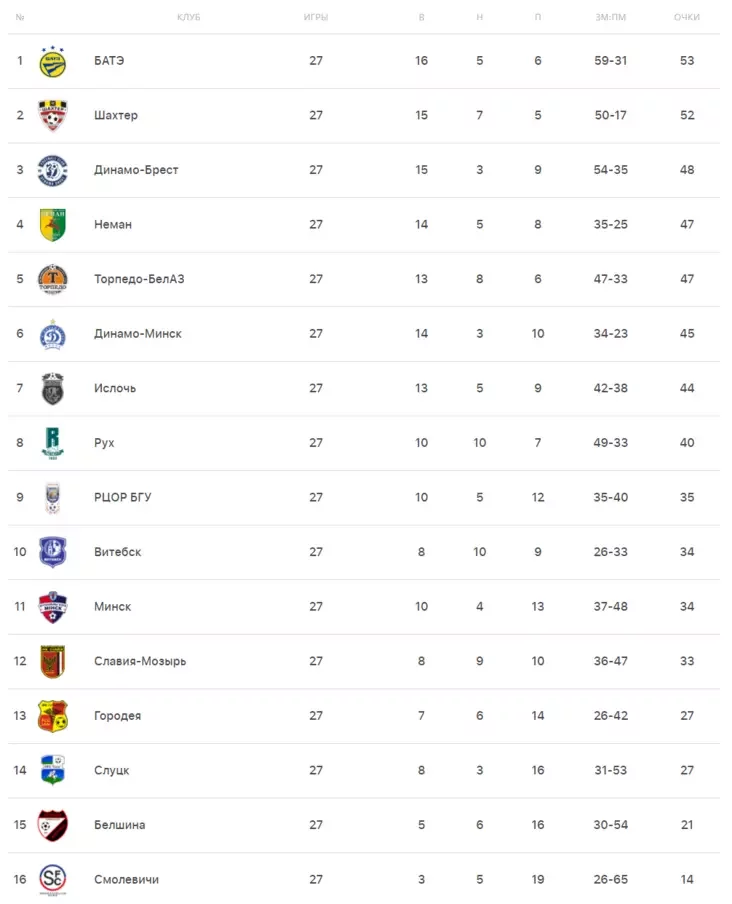
Task: Click the Смолевичи SFC logo
Action: pyautogui.click(x=52, y=879)
